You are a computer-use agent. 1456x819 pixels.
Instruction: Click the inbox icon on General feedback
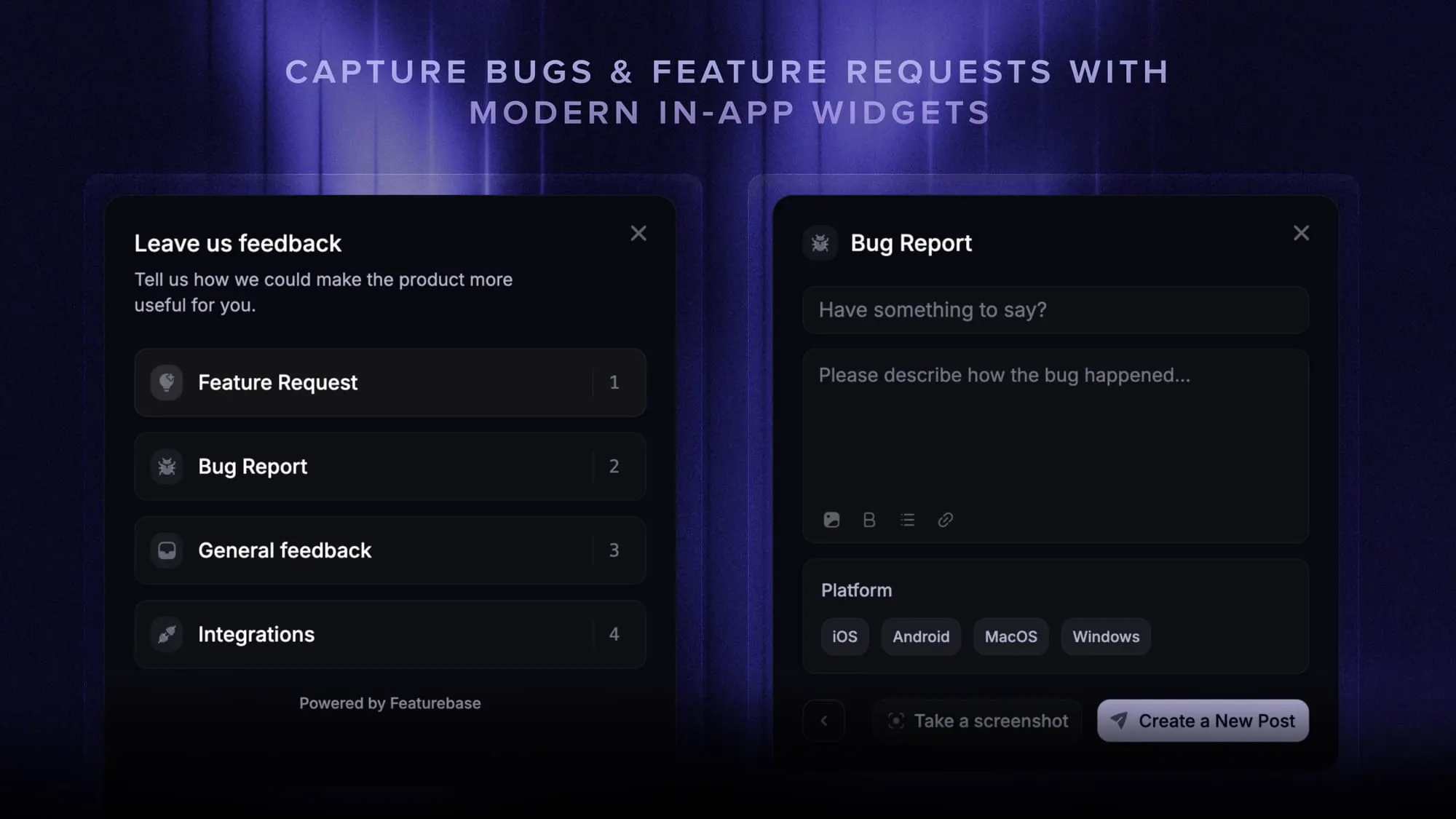tap(167, 550)
